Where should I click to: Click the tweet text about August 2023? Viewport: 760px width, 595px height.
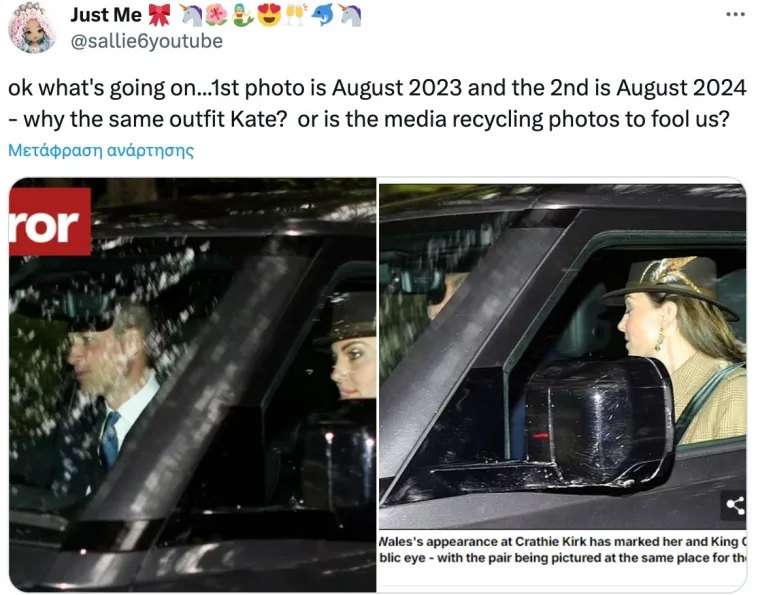point(377,103)
